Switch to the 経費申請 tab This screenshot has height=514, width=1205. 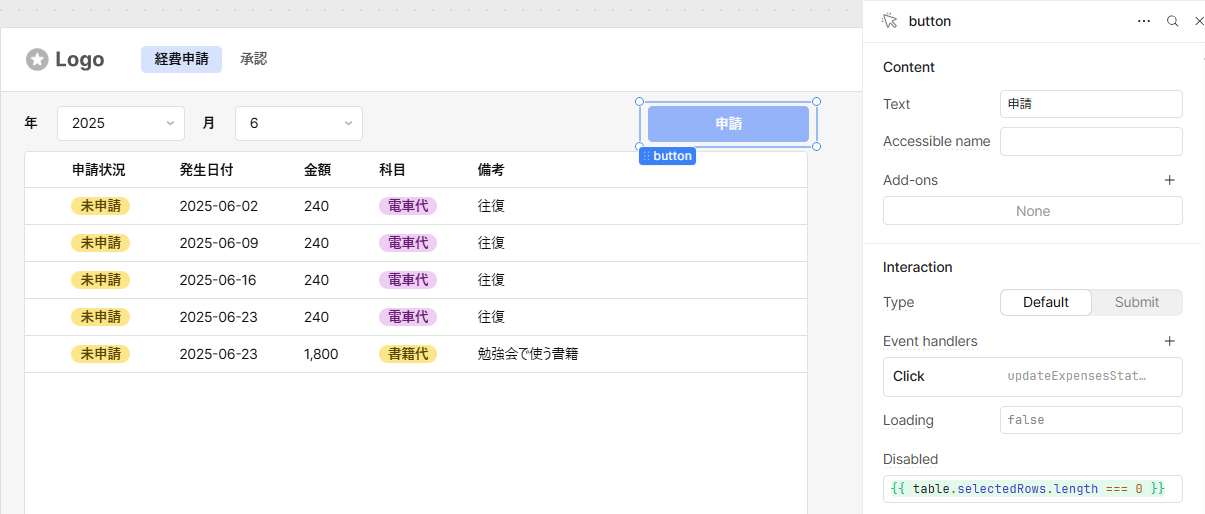[181, 59]
